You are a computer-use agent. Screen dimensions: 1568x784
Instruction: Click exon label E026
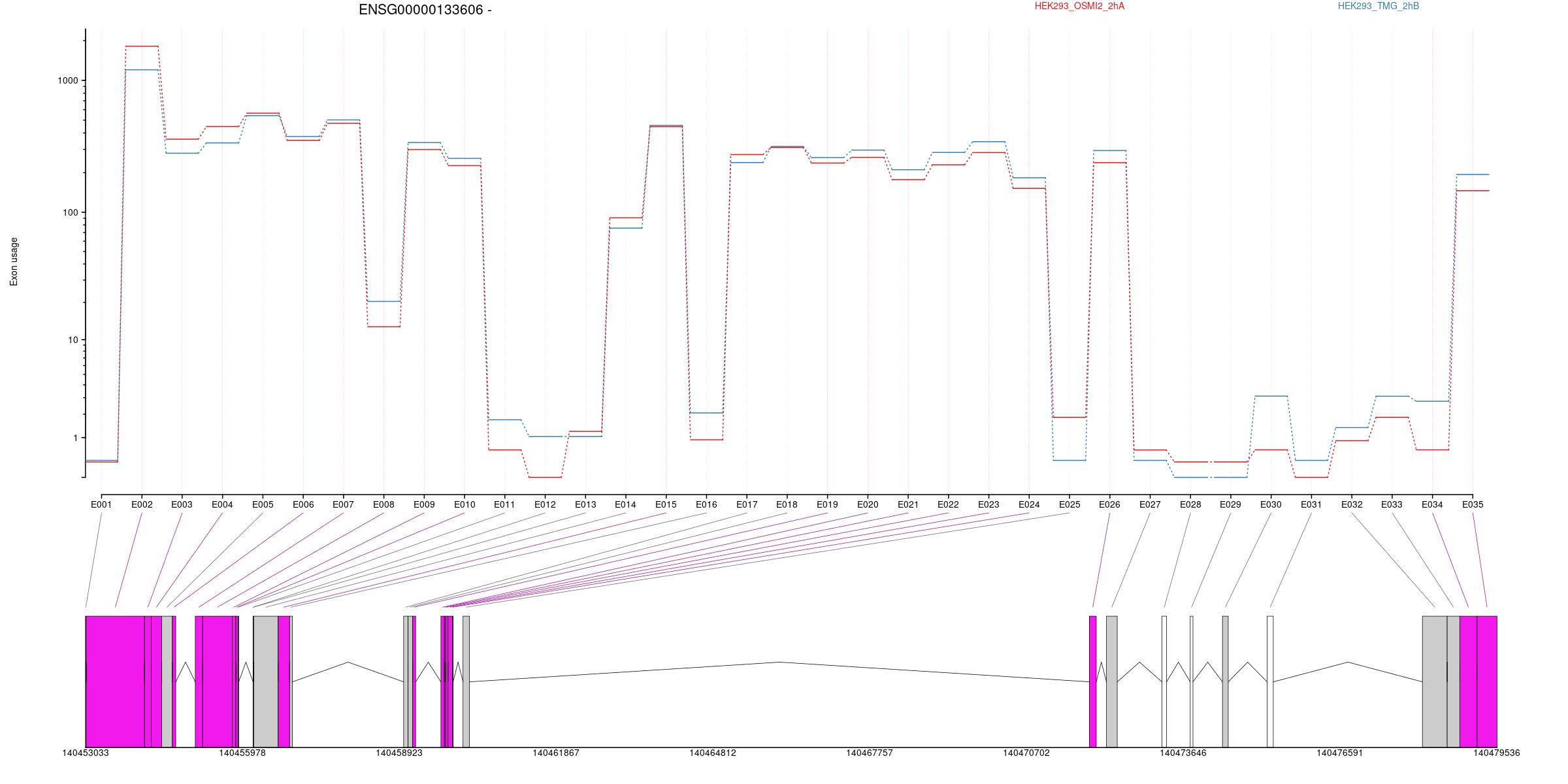pos(1109,504)
